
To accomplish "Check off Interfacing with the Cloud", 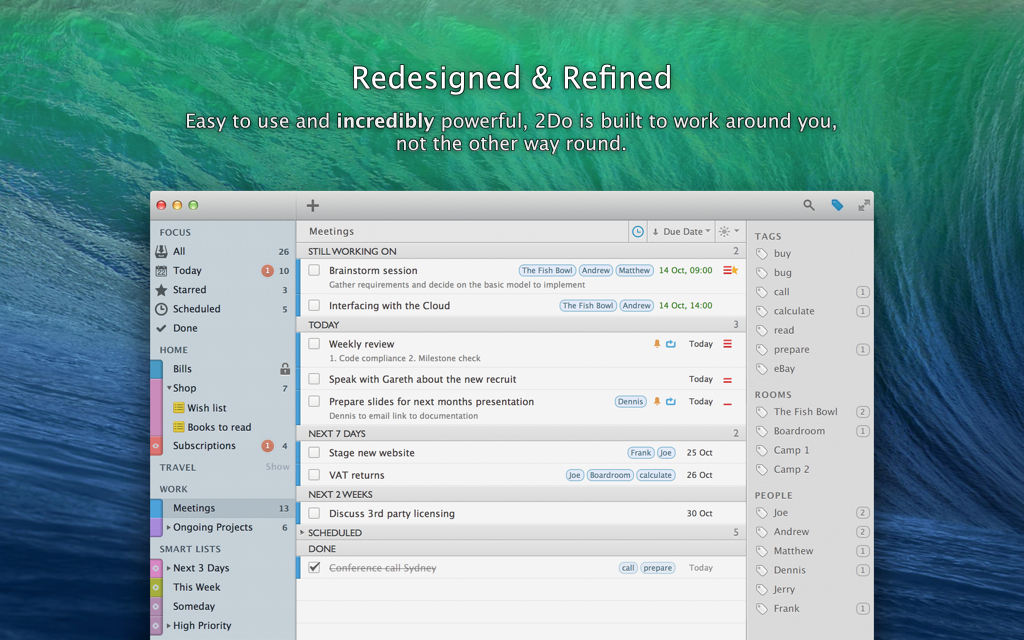I will pos(314,306).
